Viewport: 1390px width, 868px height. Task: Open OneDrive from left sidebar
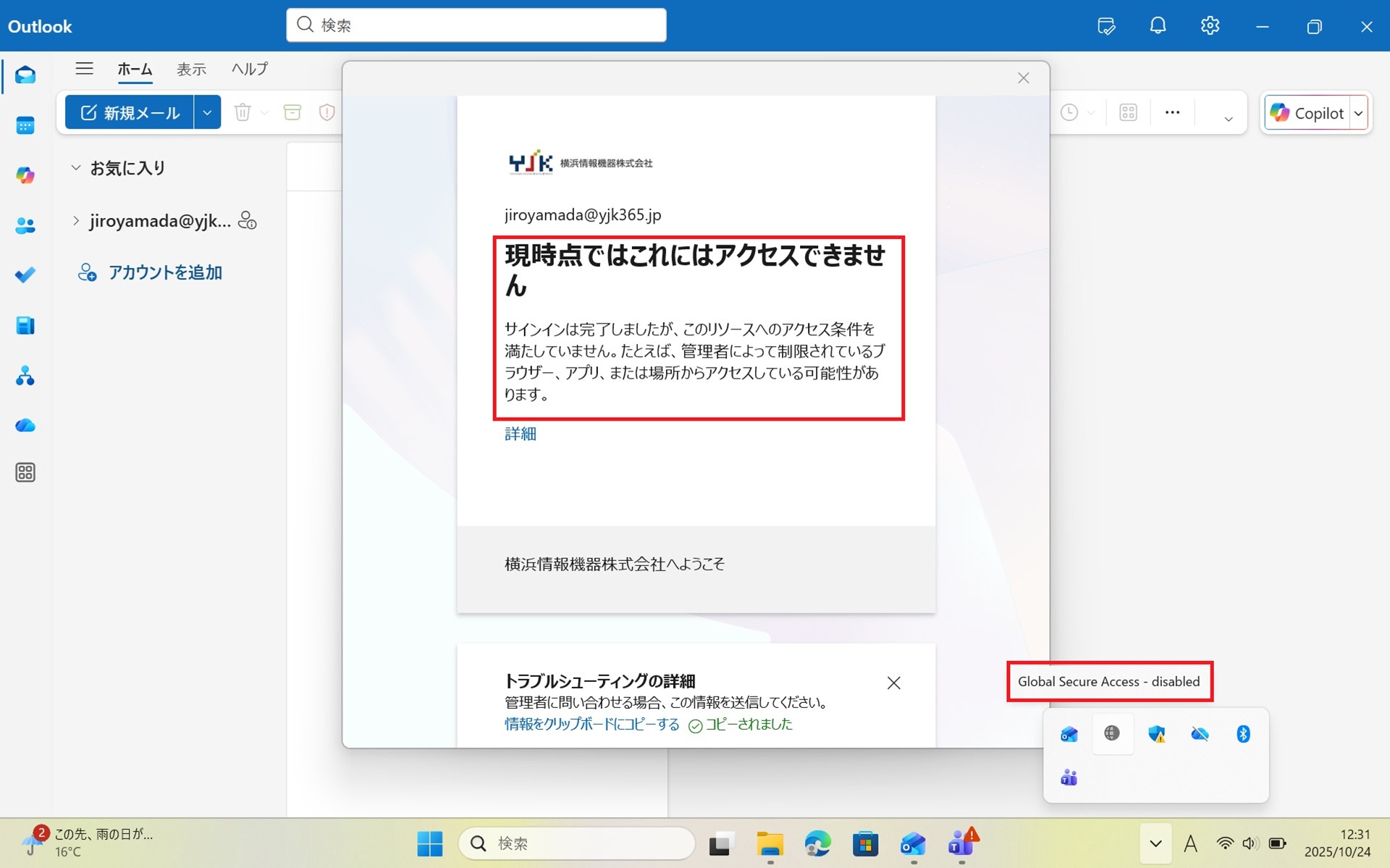25,426
